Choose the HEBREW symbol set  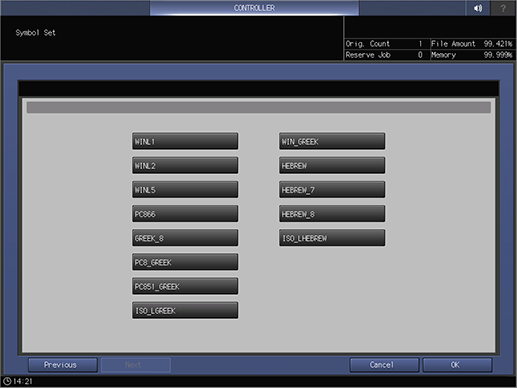coord(332,165)
